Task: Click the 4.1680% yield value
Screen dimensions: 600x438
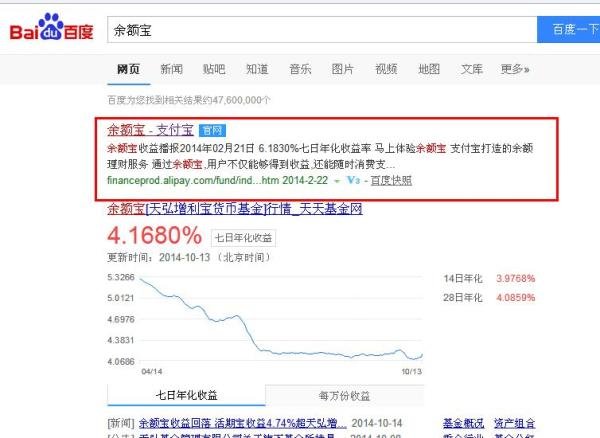Action: [155, 235]
